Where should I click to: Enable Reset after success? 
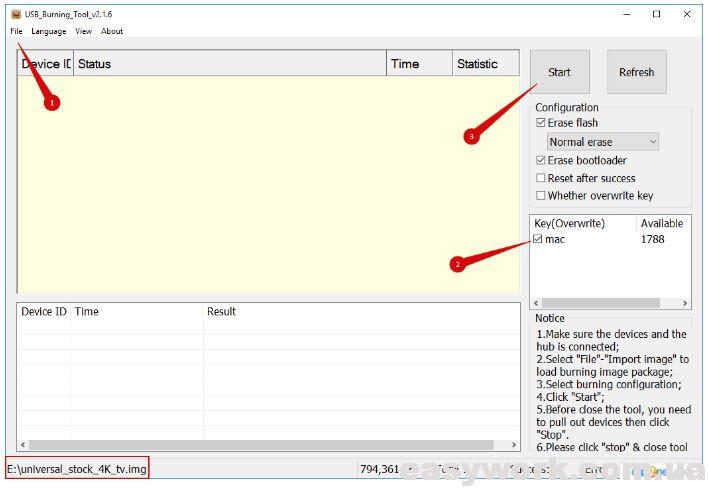coord(540,178)
